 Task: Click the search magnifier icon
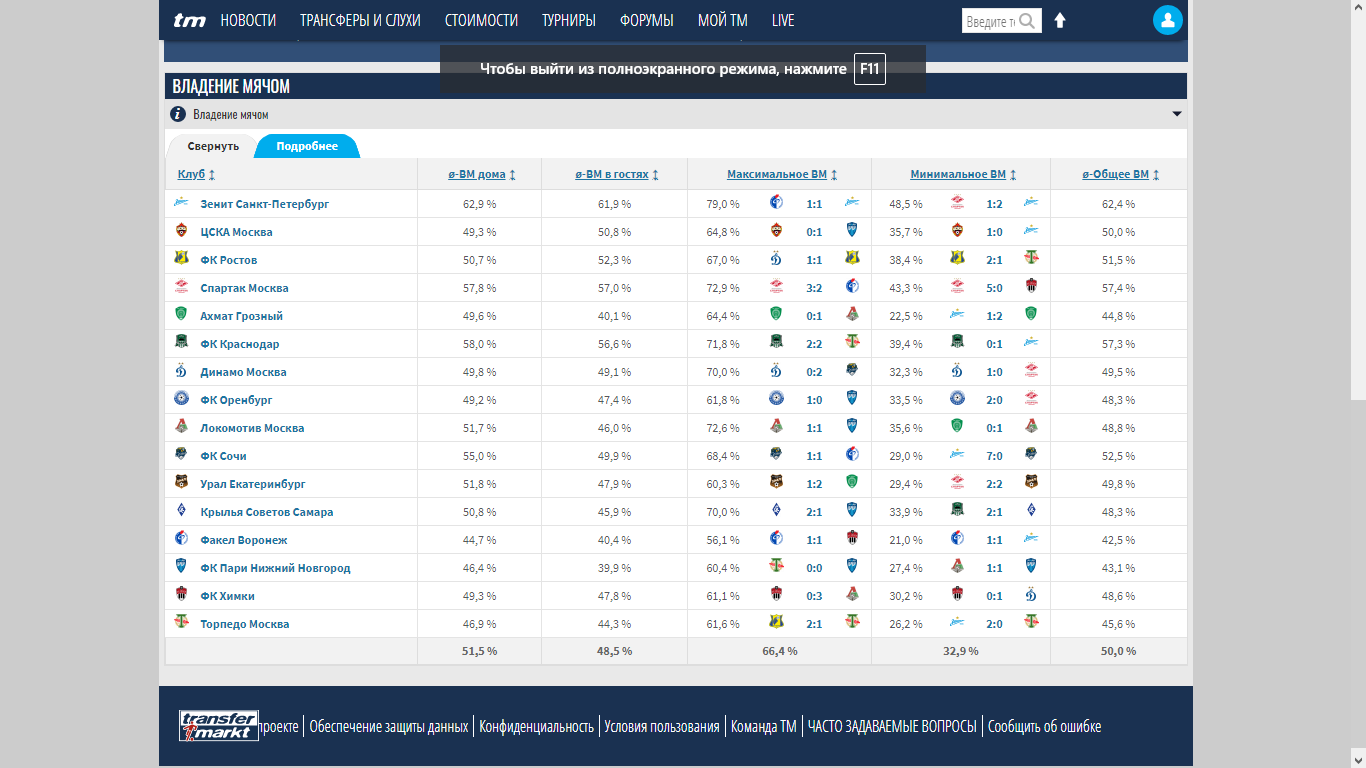(1027, 21)
